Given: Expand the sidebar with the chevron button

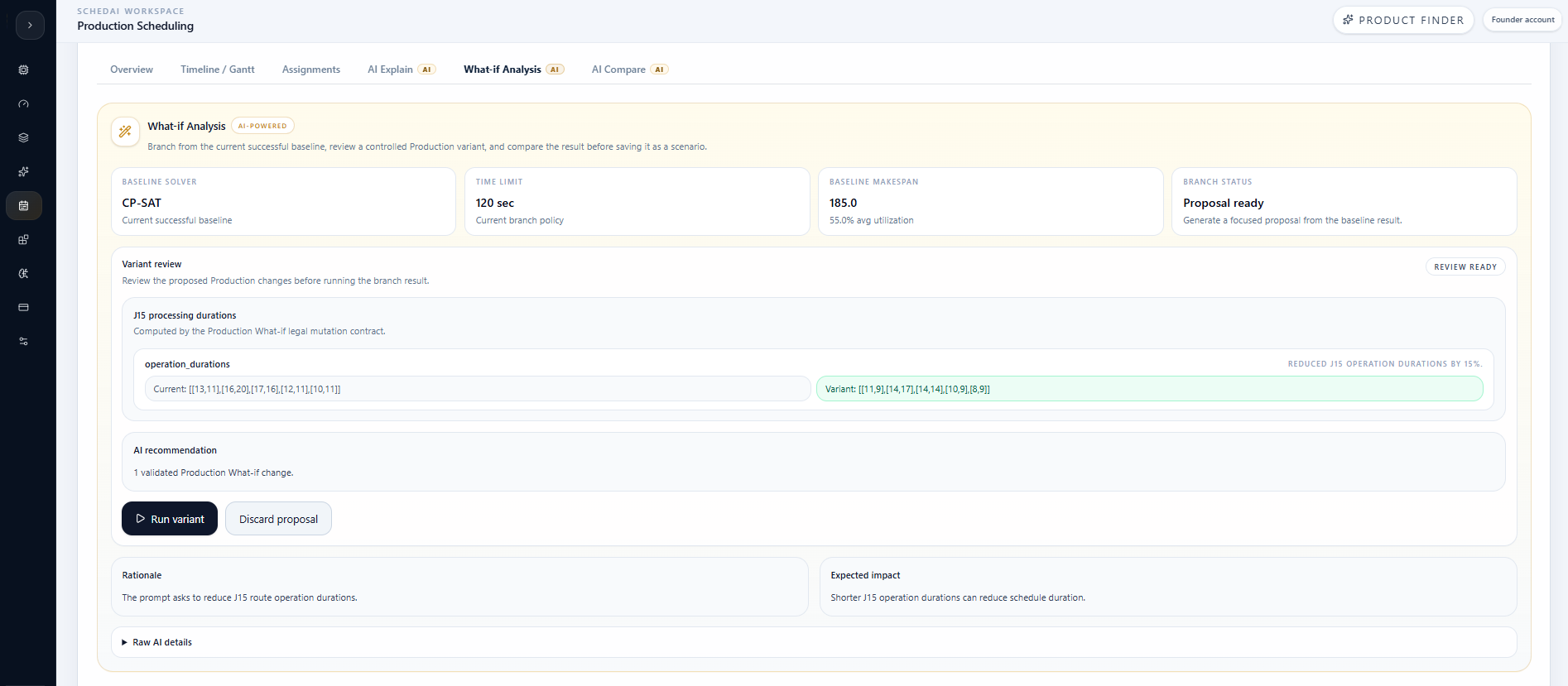Looking at the screenshot, I should click(x=30, y=25).
